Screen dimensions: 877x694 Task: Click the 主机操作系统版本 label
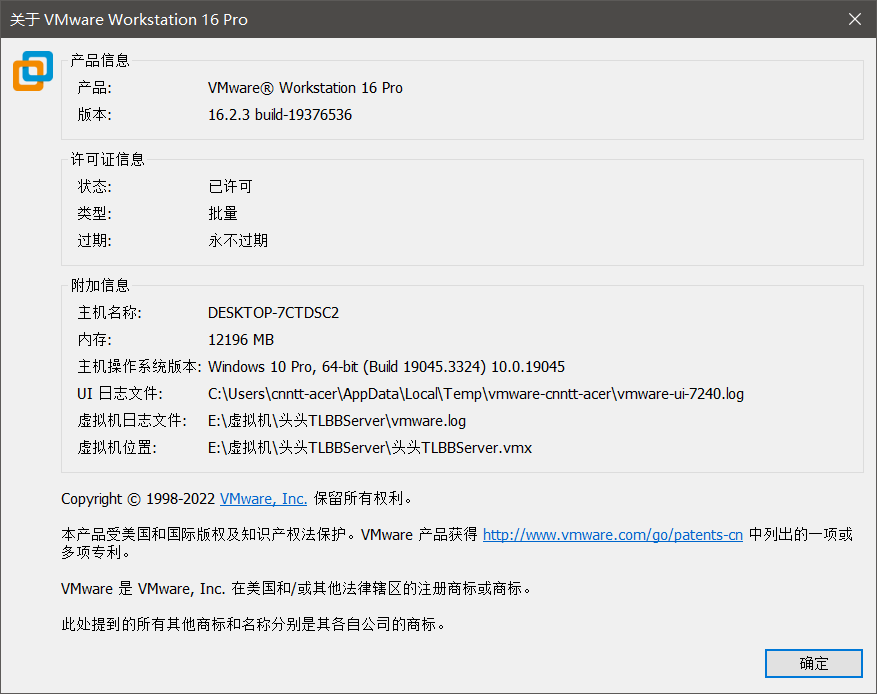pos(139,367)
